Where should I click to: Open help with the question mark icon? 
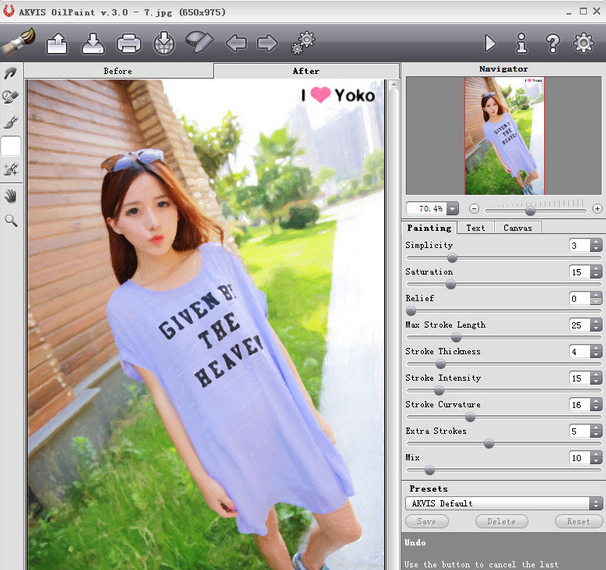click(552, 43)
